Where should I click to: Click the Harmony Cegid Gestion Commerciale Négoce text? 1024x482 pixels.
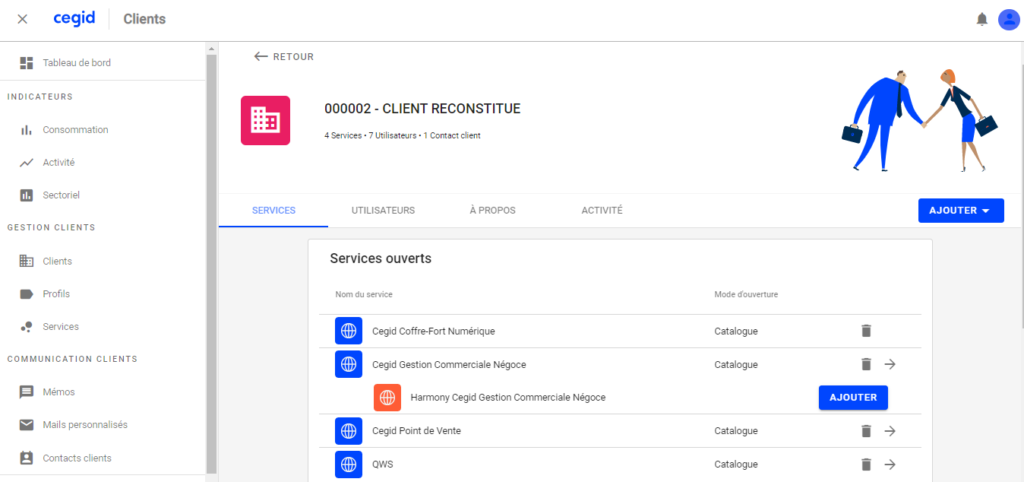click(508, 397)
